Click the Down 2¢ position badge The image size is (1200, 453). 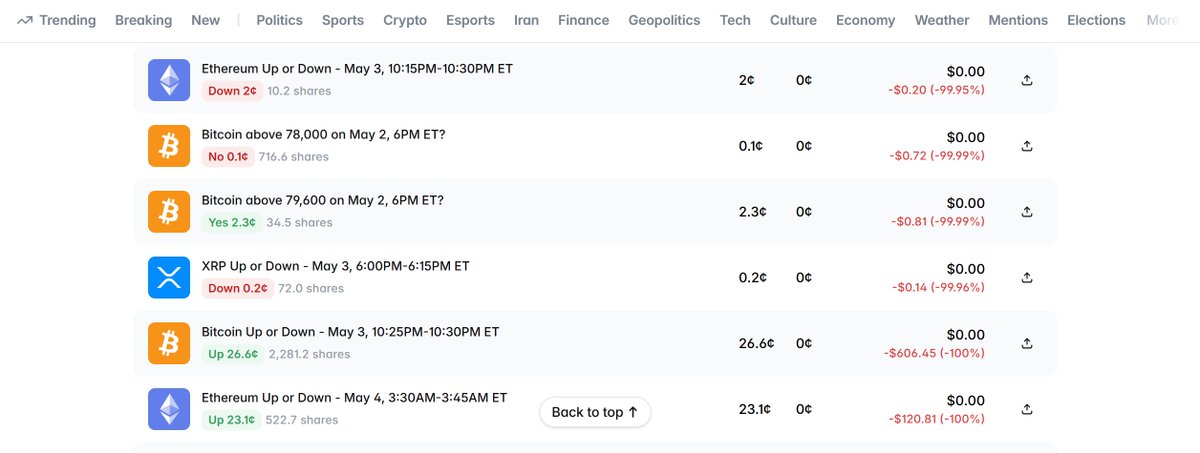coord(232,91)
